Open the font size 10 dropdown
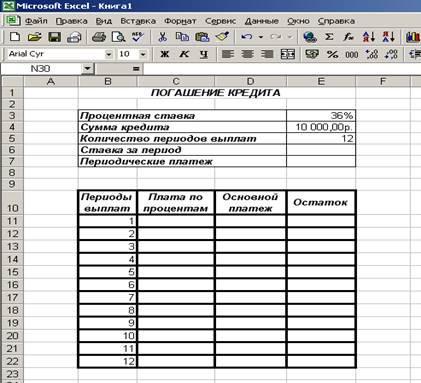Viewport: 421px width, 383px height. point(143,54)
